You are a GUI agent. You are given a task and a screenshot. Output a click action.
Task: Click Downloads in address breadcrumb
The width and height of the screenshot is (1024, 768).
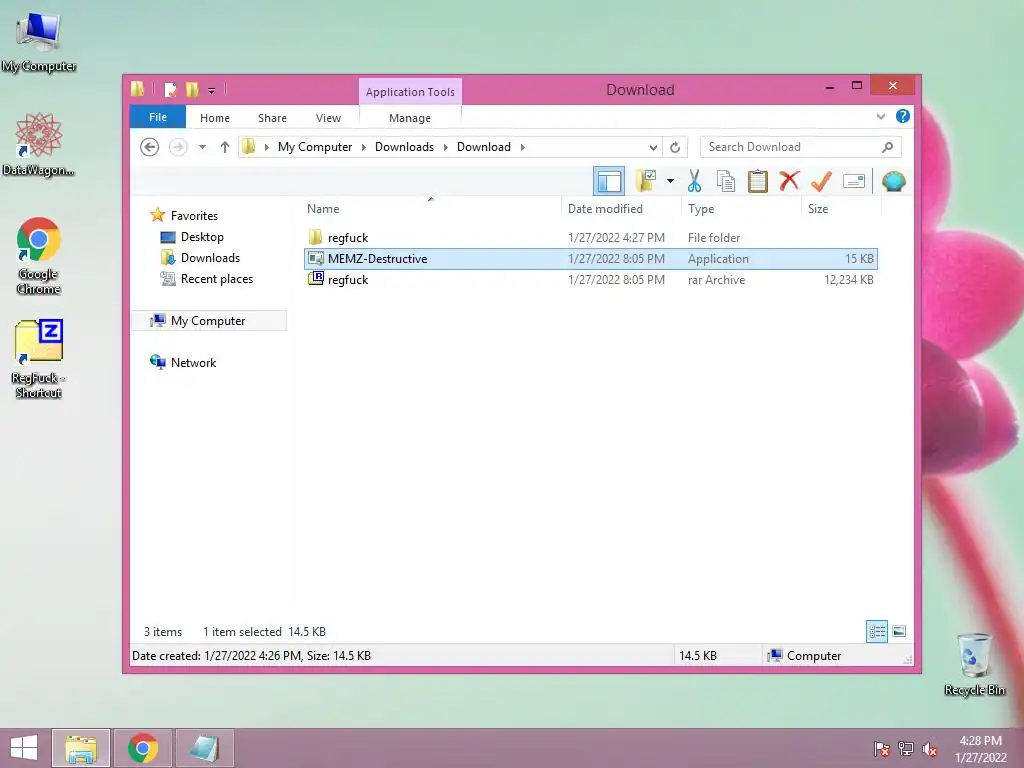(404, 147)
